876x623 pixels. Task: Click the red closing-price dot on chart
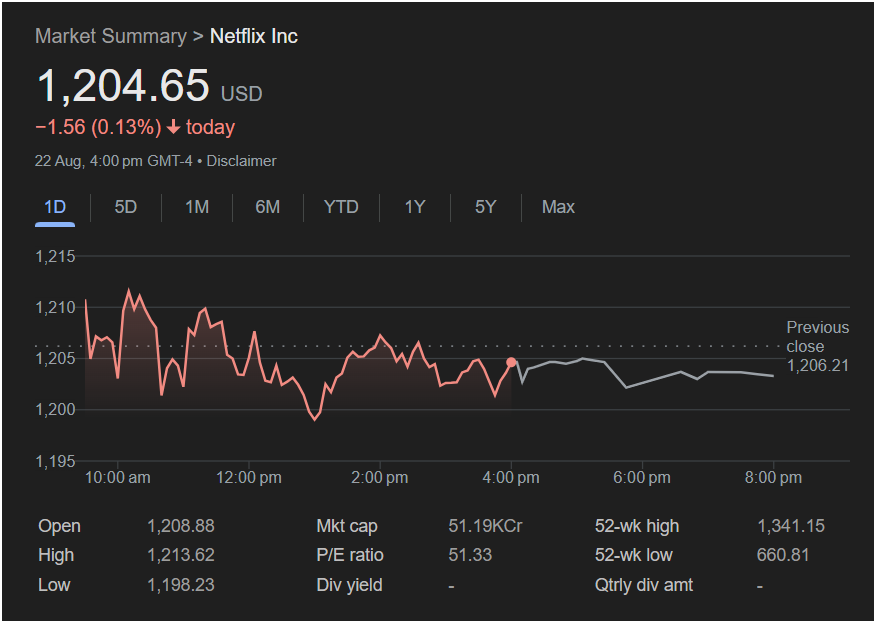[511, 362]
